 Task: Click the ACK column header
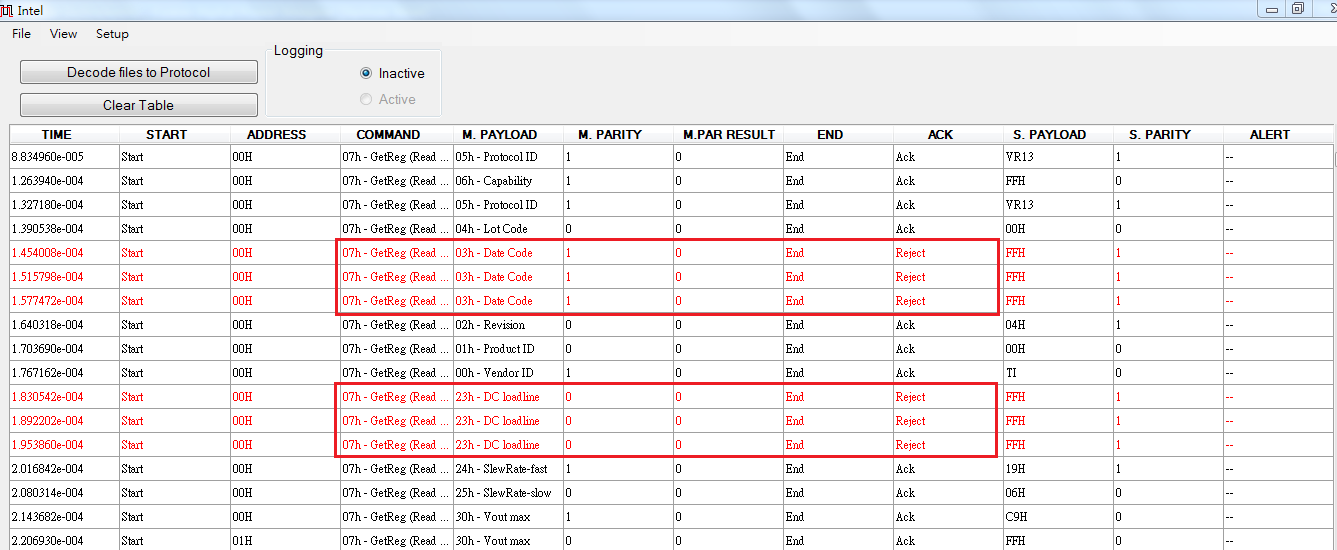(948, 134)
